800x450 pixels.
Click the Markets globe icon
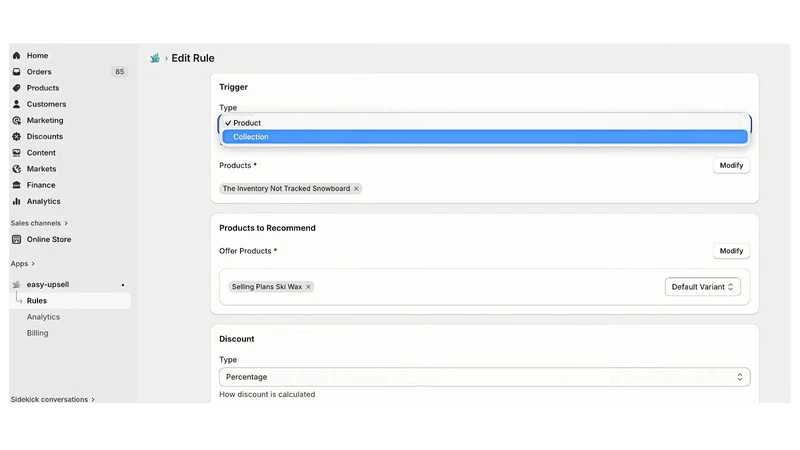[16, 169]
